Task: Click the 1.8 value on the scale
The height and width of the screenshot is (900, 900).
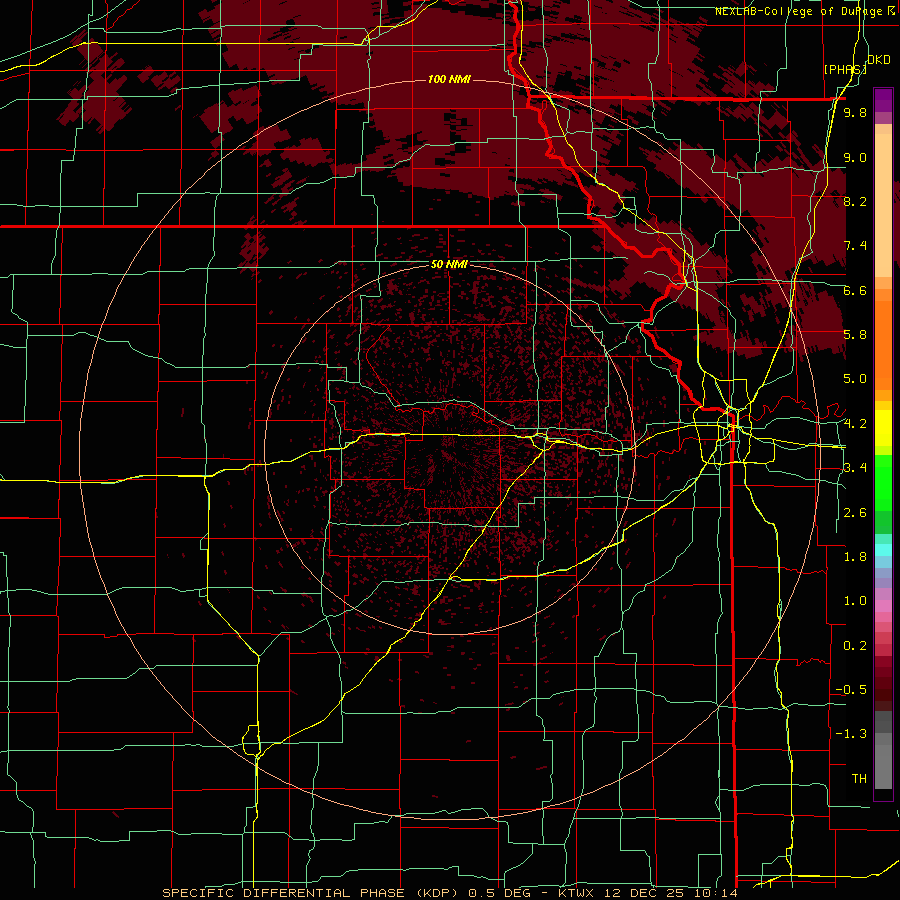Action: tap(855, 557)
